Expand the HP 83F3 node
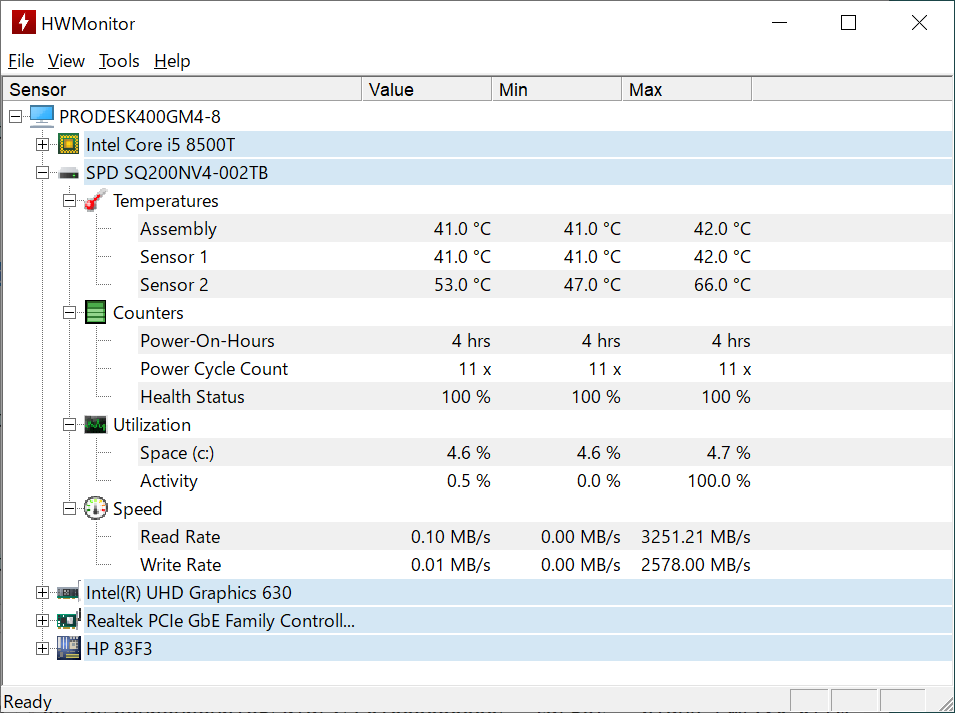The height and width of the screenshot is (713, 955). tap(42, 649)
